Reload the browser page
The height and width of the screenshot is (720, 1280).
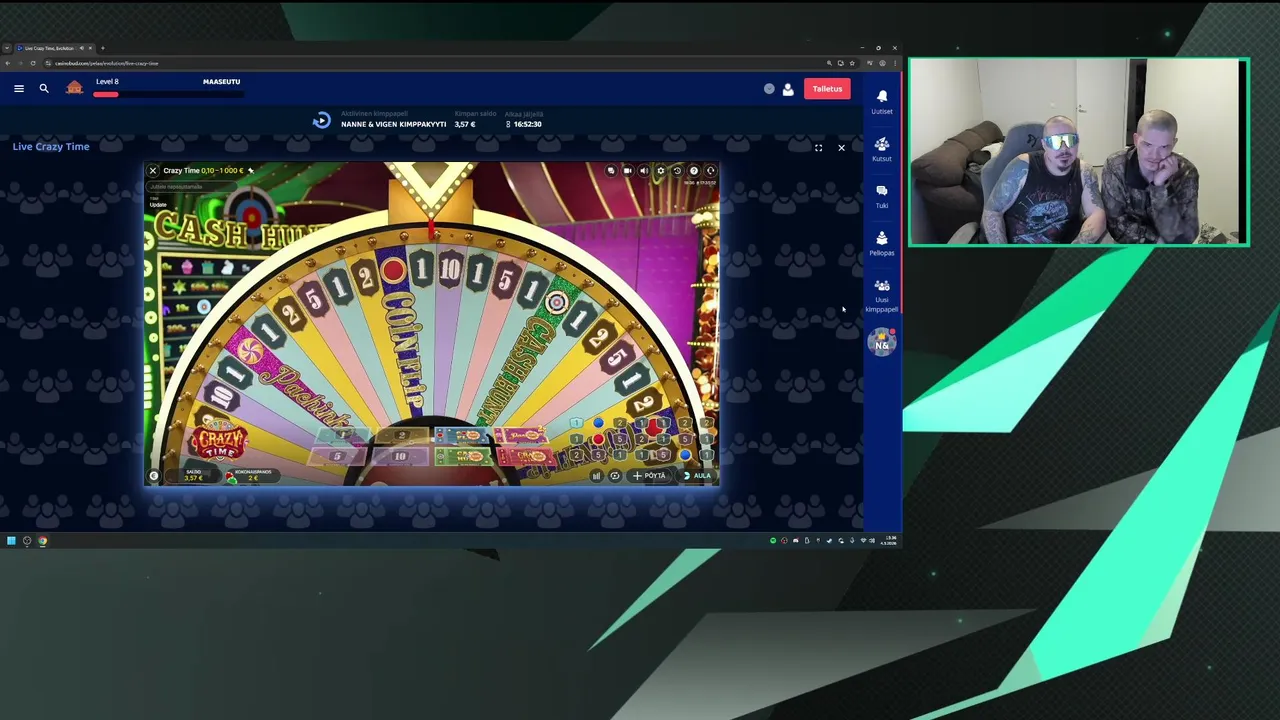click(33, 63)
